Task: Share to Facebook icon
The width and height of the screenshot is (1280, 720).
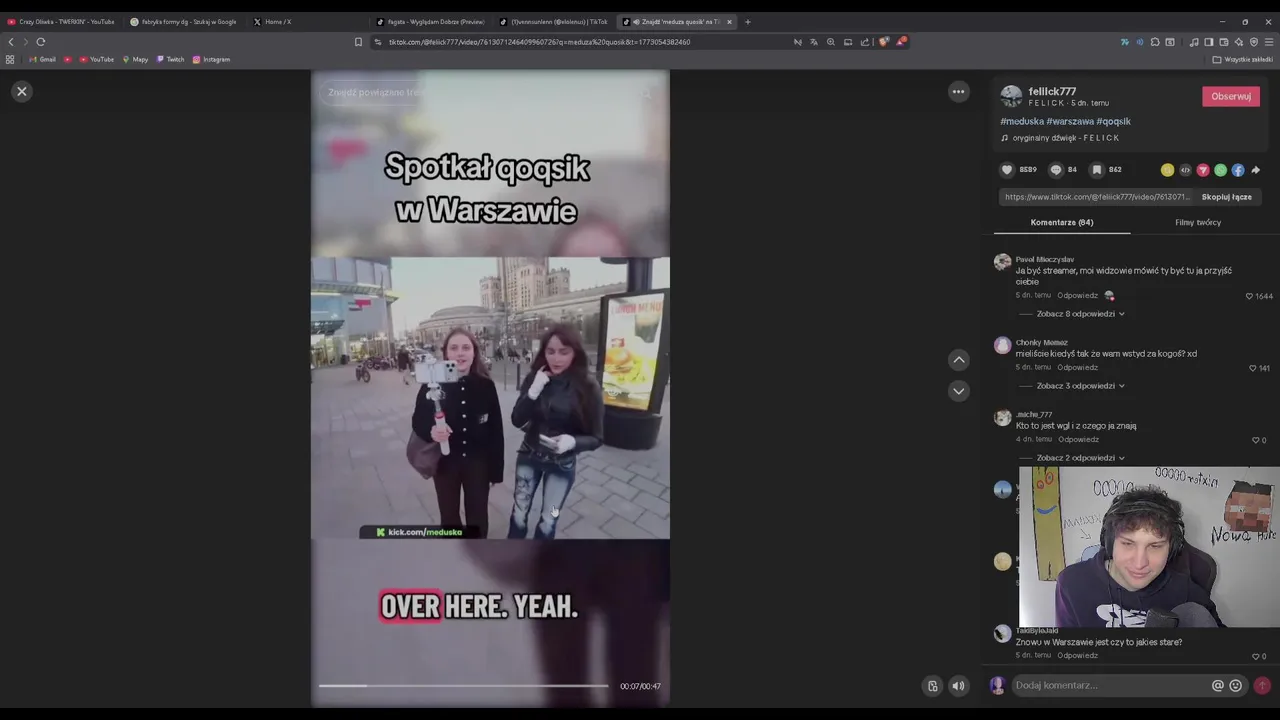Action: tap(1238, 170)
